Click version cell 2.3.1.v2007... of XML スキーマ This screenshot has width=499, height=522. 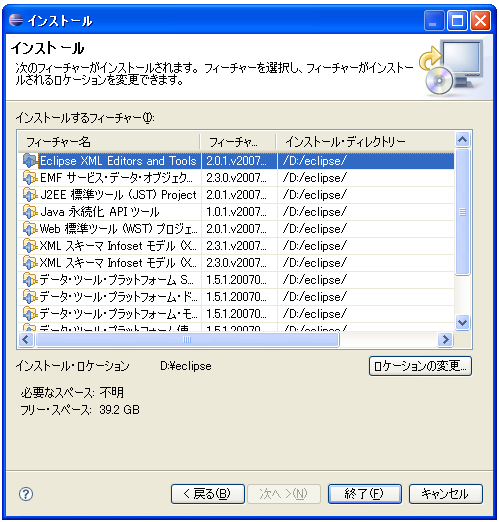239,246
